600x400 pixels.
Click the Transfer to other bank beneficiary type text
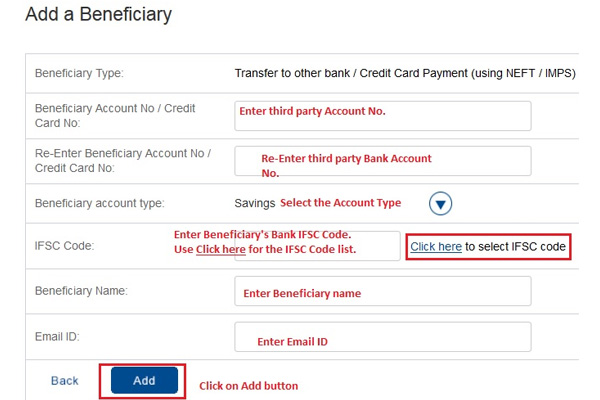pyautogui.click(x=405, y=73)
